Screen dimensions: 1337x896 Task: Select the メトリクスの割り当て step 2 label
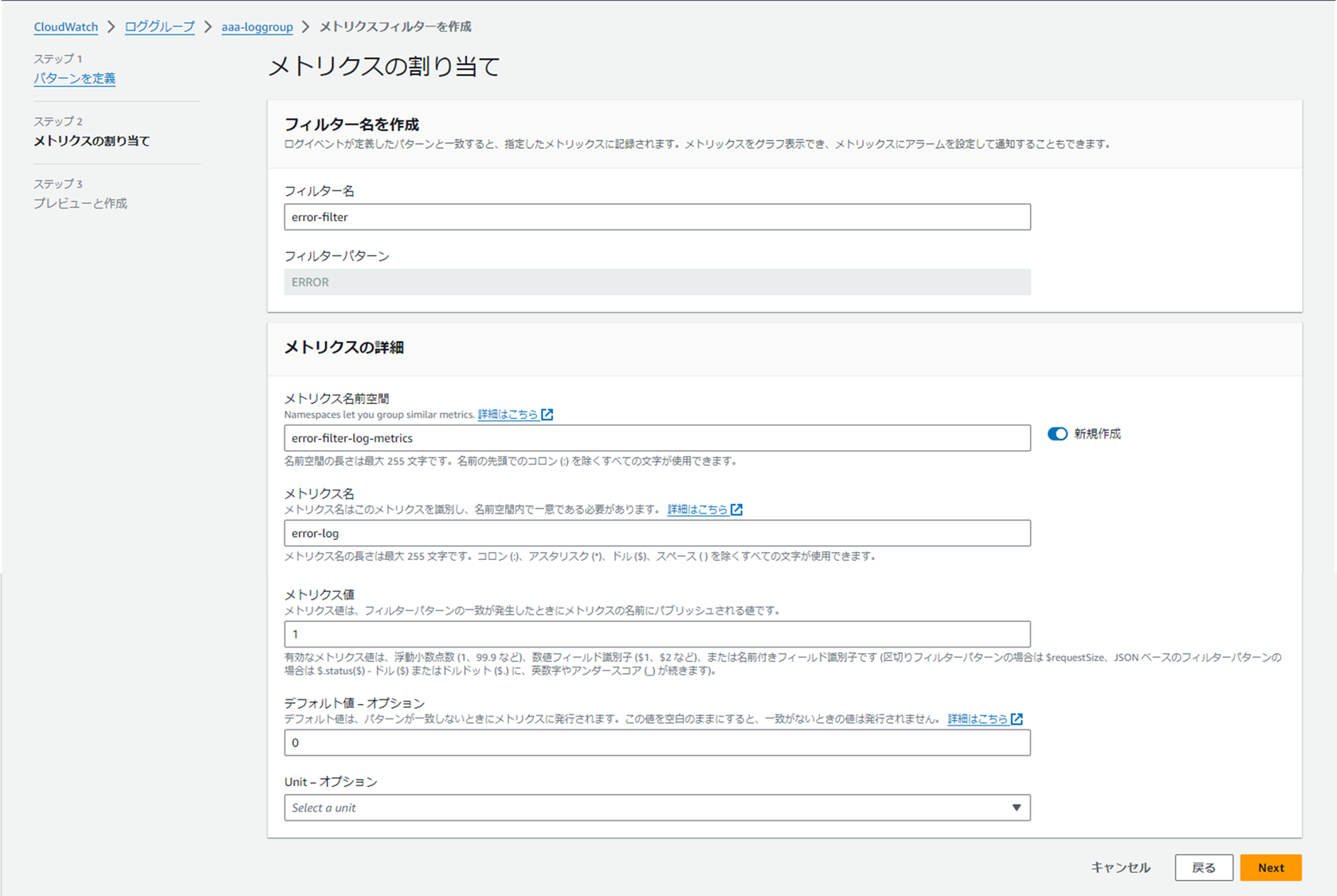92,141
